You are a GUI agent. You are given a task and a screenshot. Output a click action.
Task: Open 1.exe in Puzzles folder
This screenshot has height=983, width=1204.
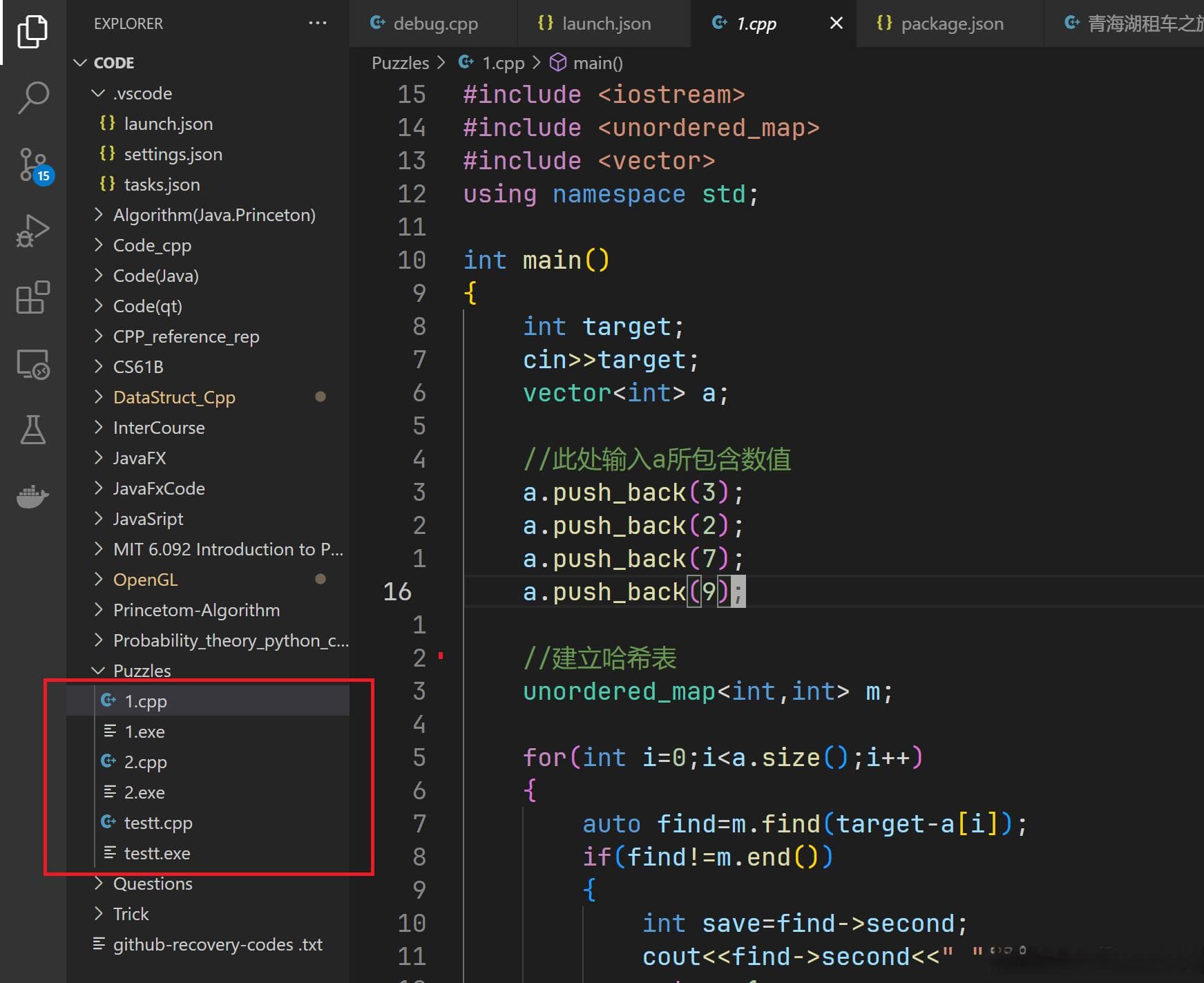pos(207,732)
